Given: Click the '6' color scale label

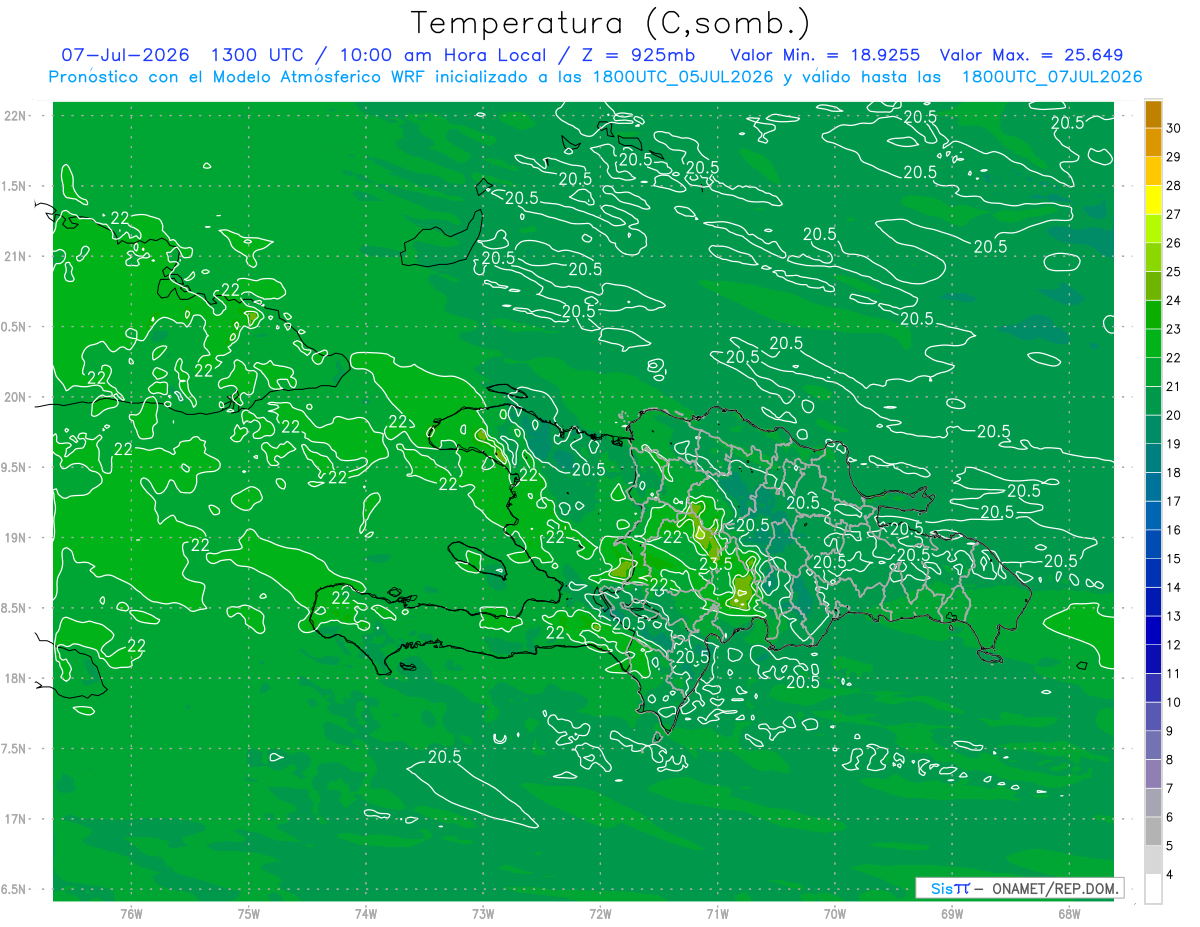Looking at the screenshot, I should point(1169,817).
